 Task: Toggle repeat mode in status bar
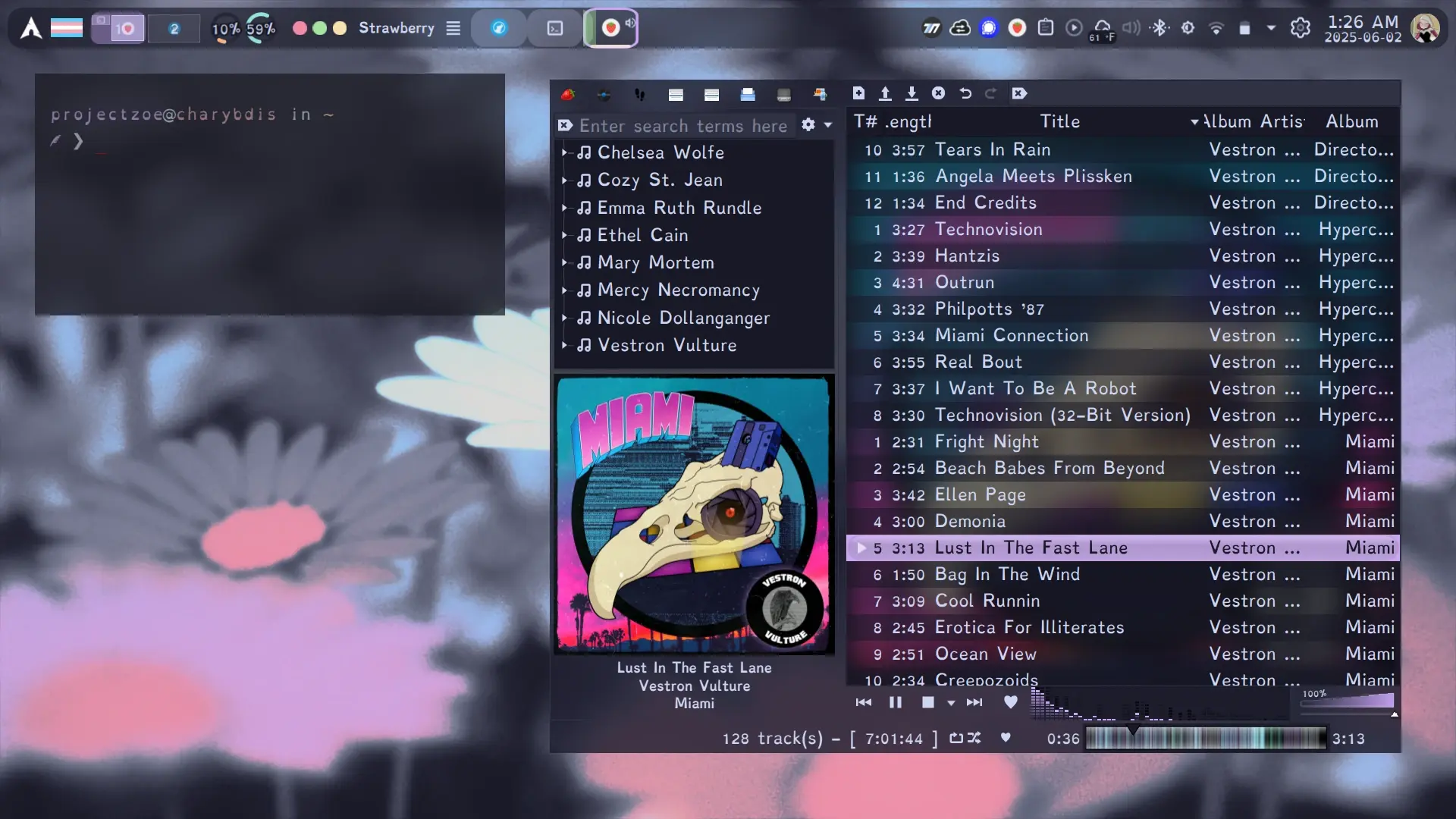pyautogui.click(x=956, y=738)
